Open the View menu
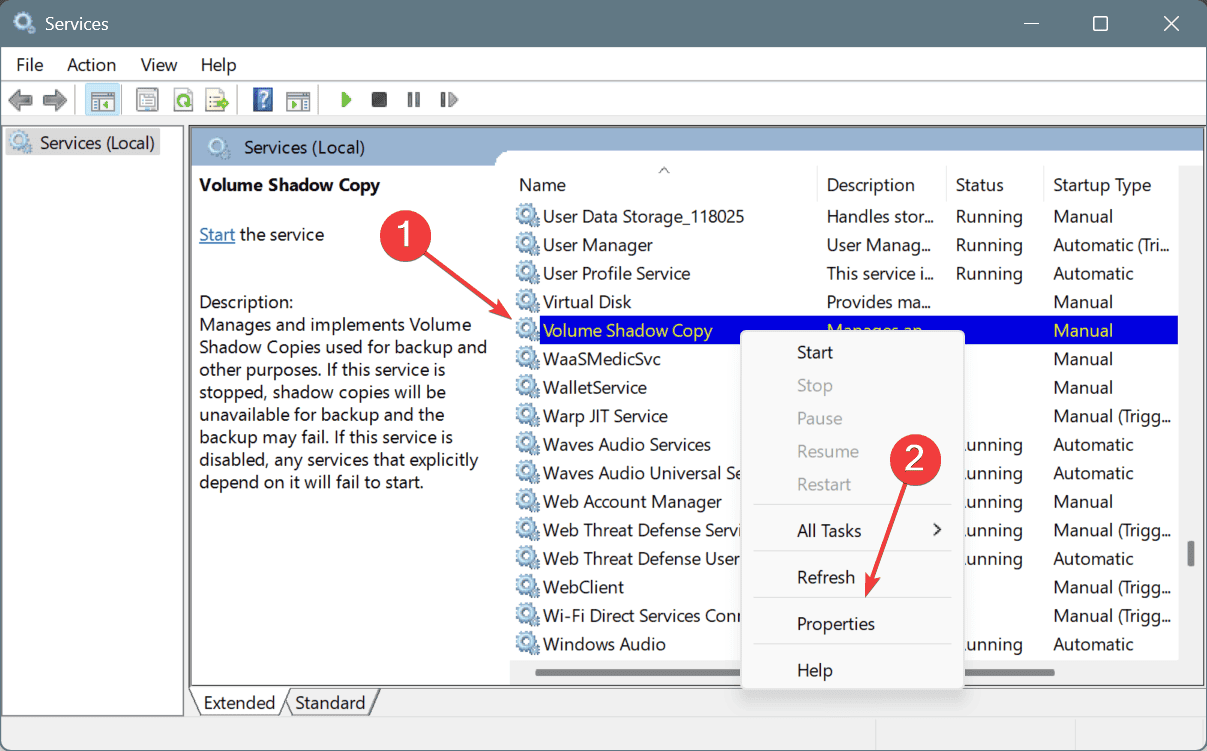Screen dimensions: 1207x751 point(159,65)
